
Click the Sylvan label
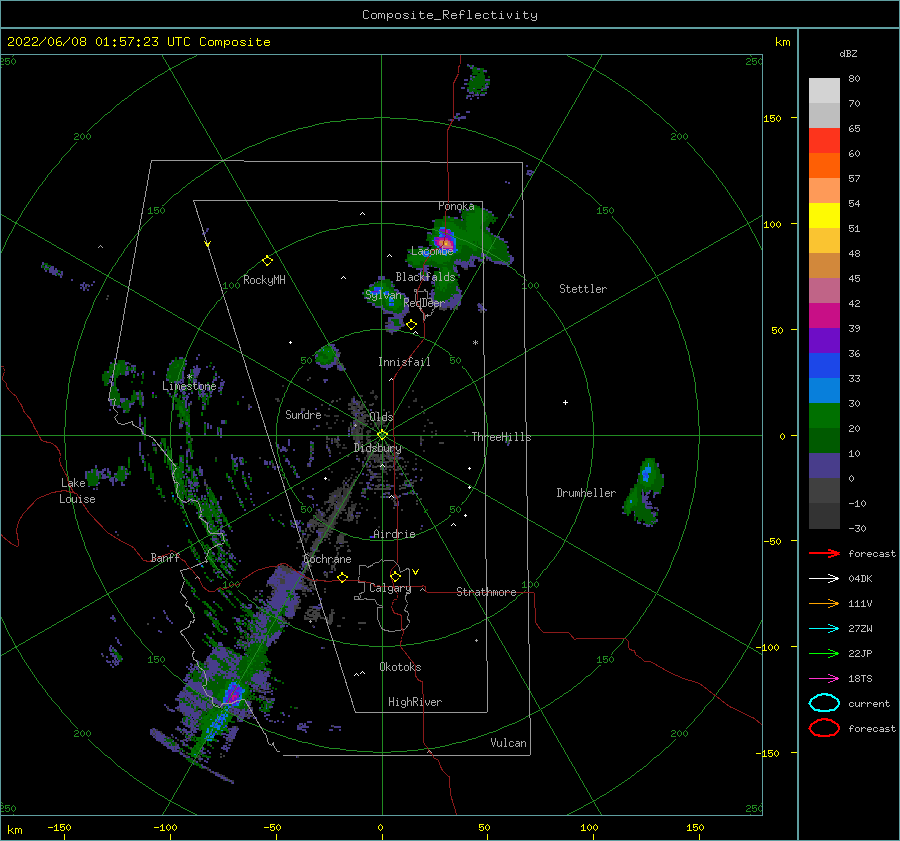[x=383, y=295]
